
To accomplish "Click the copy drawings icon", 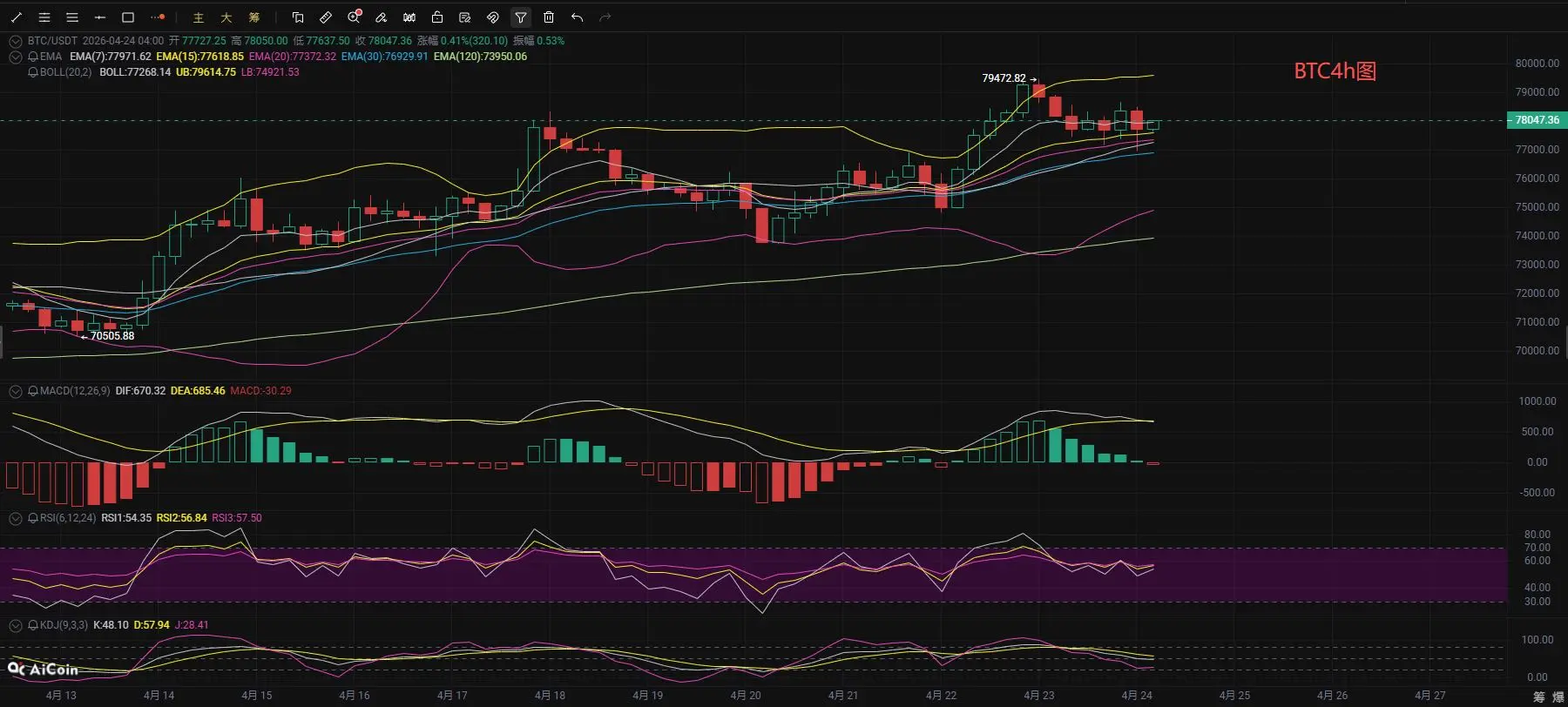I will tap(298, 17).
